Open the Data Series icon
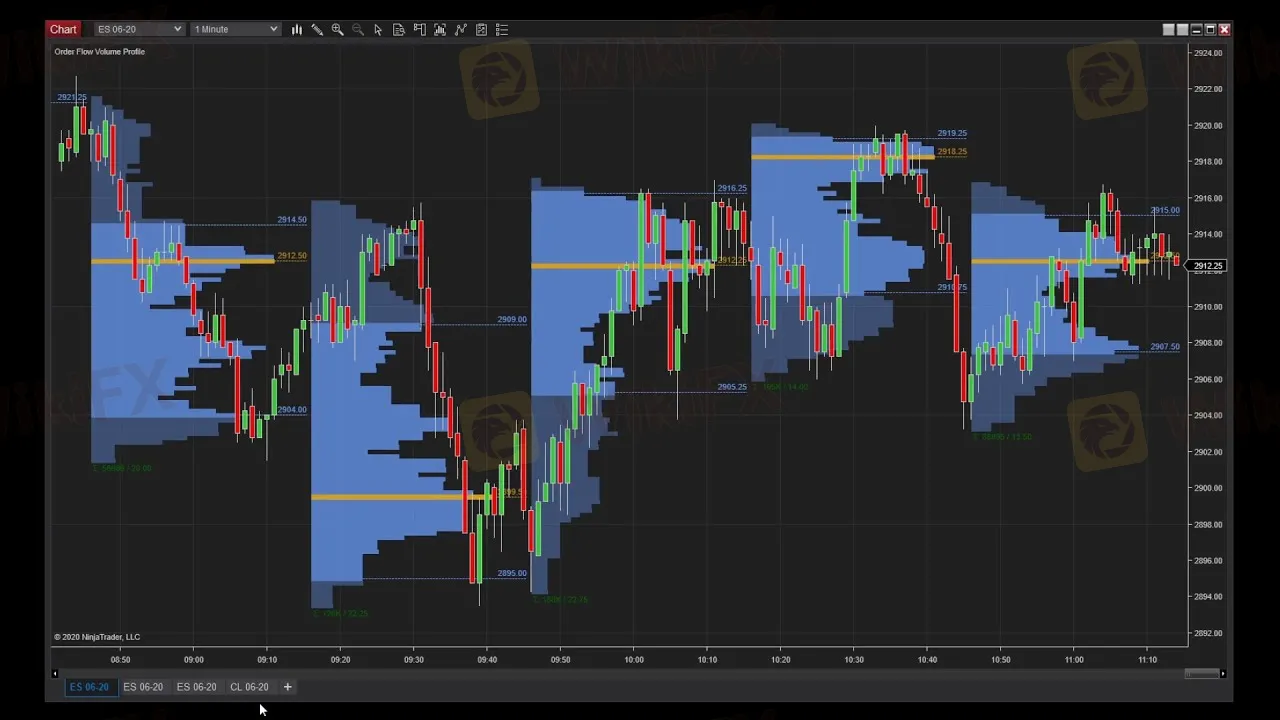Viewport: 1280px width, 720px height. point(440,30)
